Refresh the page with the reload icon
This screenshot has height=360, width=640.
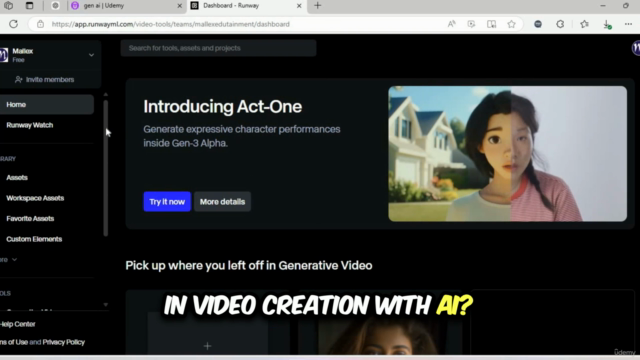point(13,24)
